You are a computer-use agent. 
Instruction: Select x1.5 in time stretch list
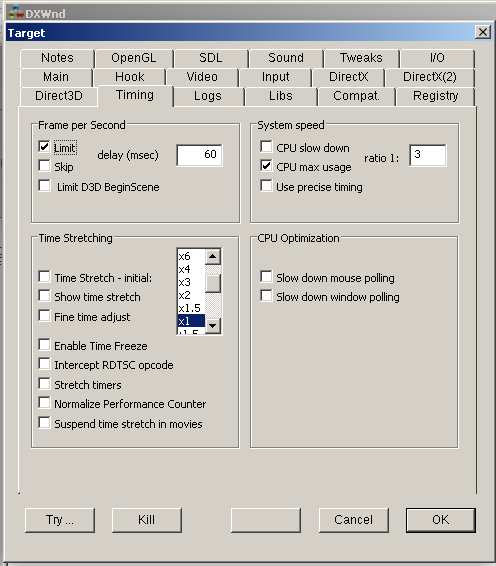(191, 308)
